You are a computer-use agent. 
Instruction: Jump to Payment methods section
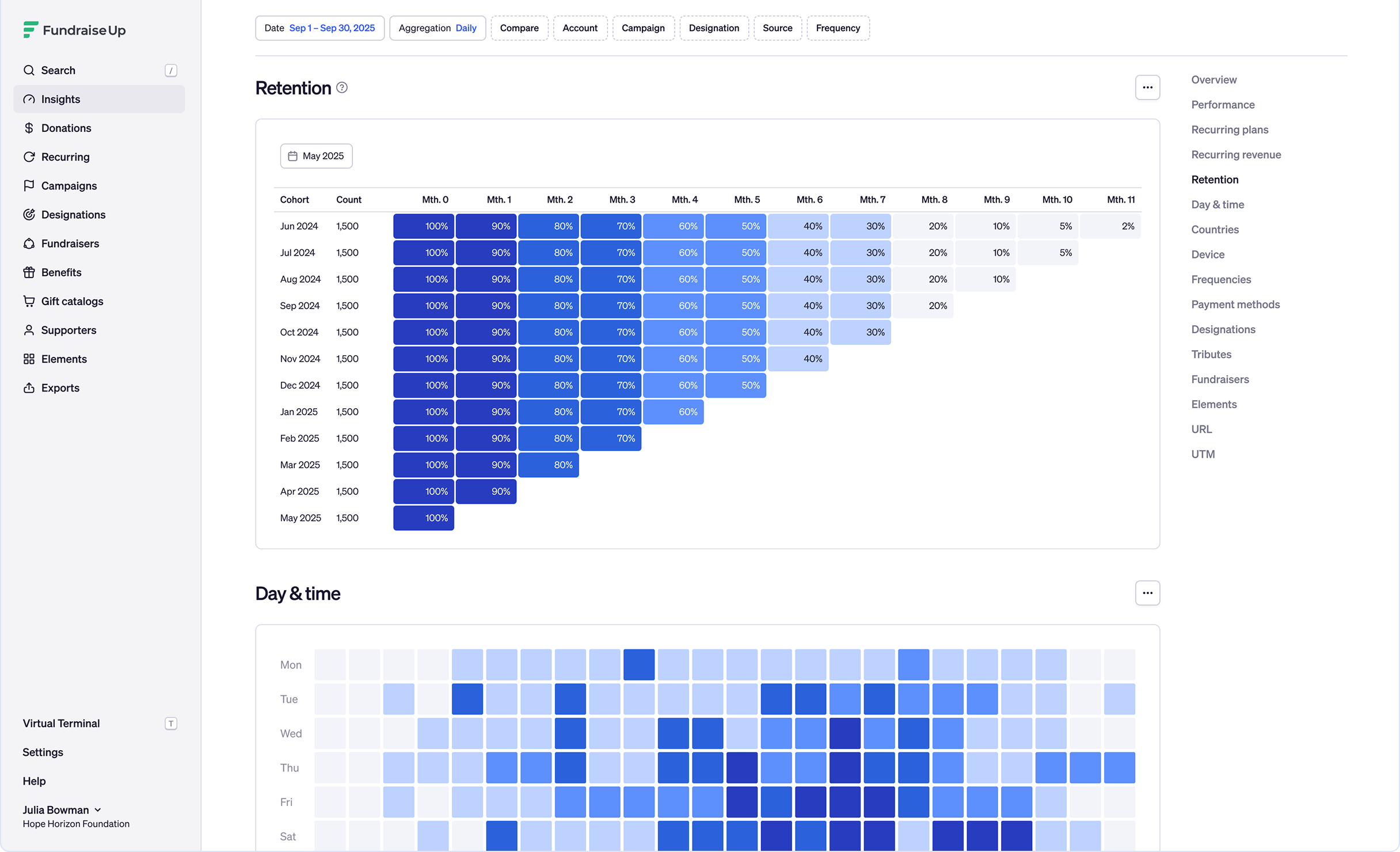pos(1235,305)
